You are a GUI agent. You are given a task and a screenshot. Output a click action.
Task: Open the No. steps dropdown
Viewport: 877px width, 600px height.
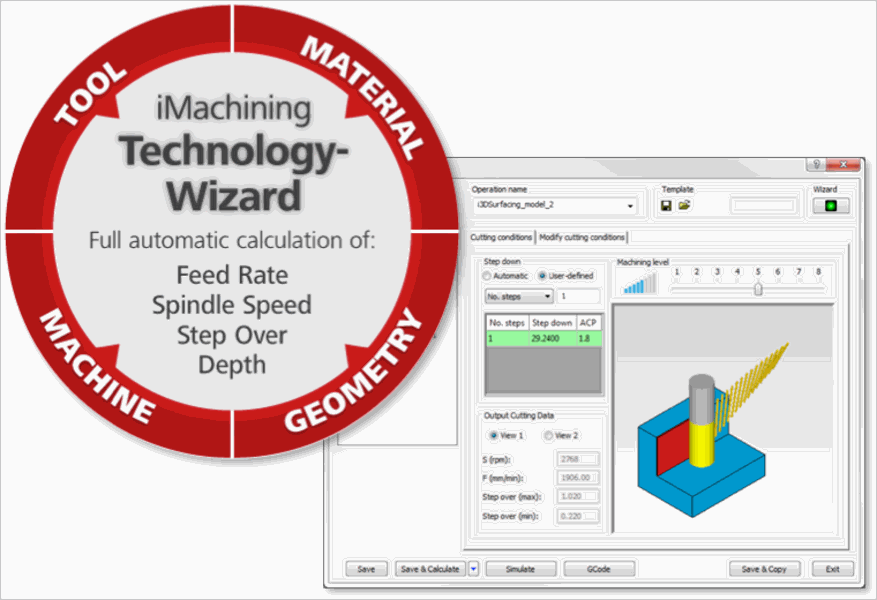pos(518,296)
